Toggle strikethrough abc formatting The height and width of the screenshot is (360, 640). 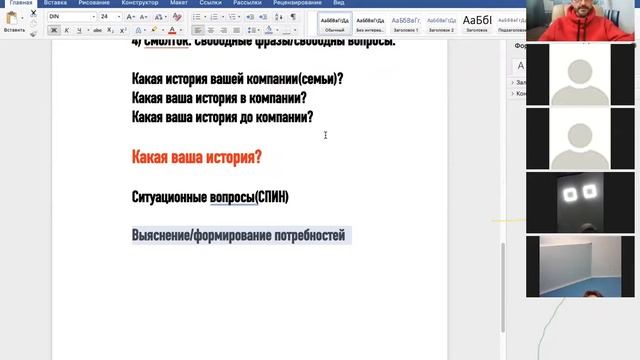(97, 30)
